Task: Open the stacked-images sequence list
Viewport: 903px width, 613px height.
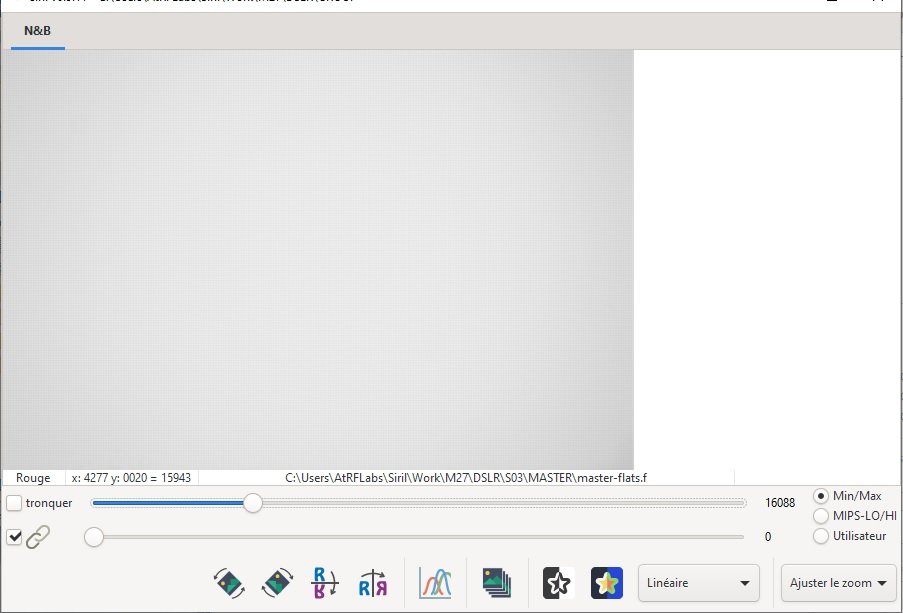Action: 496,582
